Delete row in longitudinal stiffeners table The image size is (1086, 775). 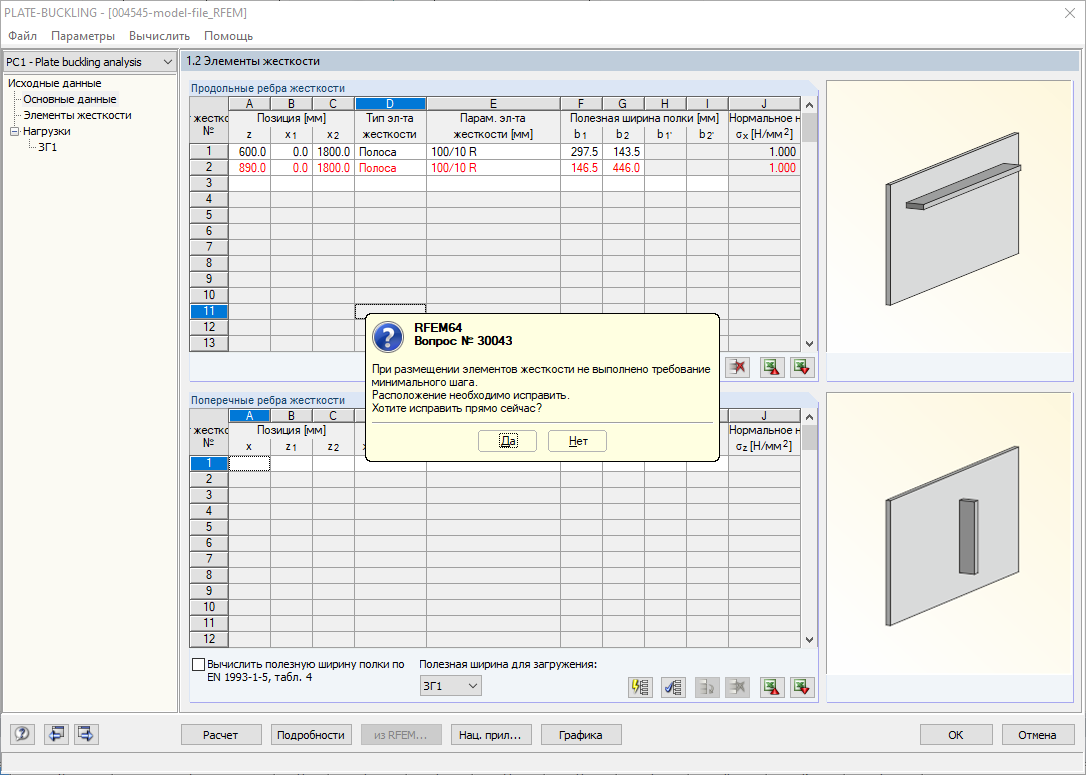click(738, 367)
